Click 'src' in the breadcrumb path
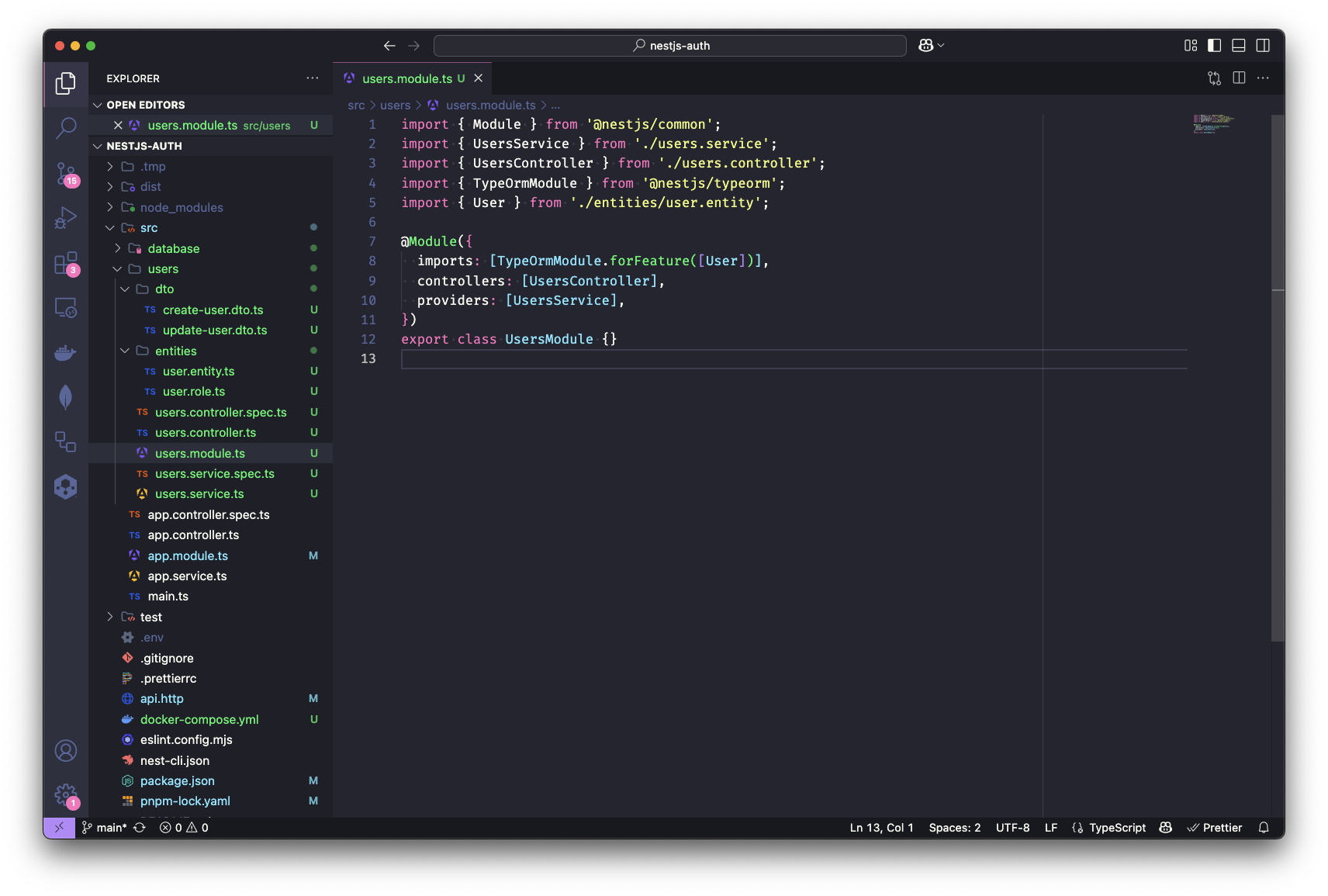The width and height of the screenshot is (1328, 896). 356,106
